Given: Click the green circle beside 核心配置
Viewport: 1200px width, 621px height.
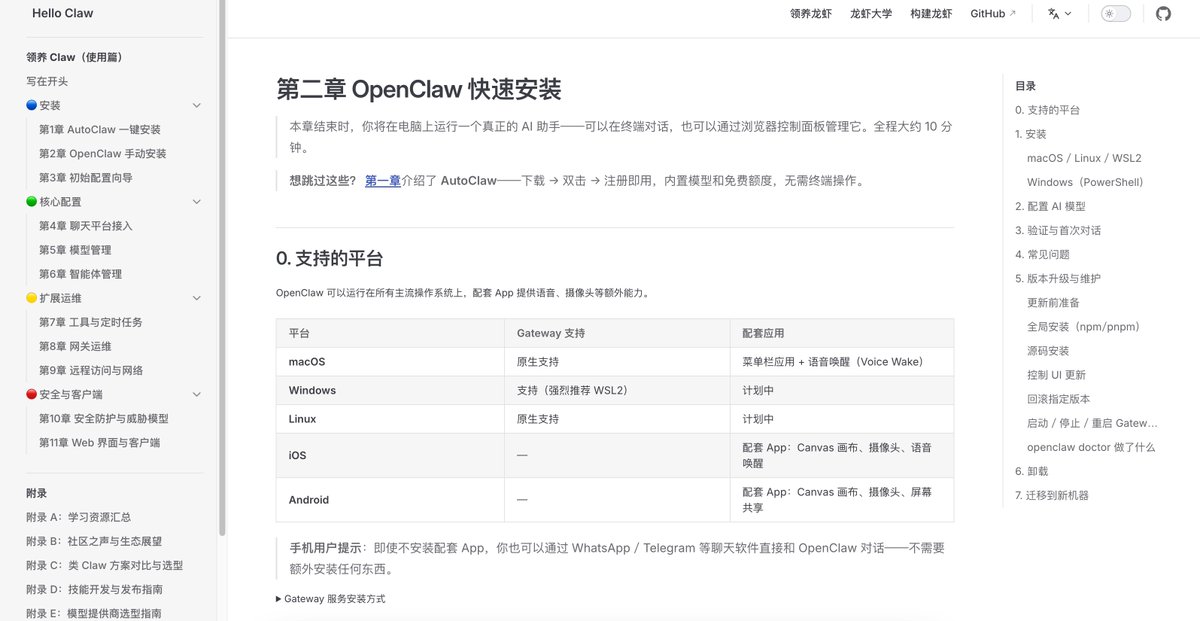Looking at the screenshot, I should [32, 201].
